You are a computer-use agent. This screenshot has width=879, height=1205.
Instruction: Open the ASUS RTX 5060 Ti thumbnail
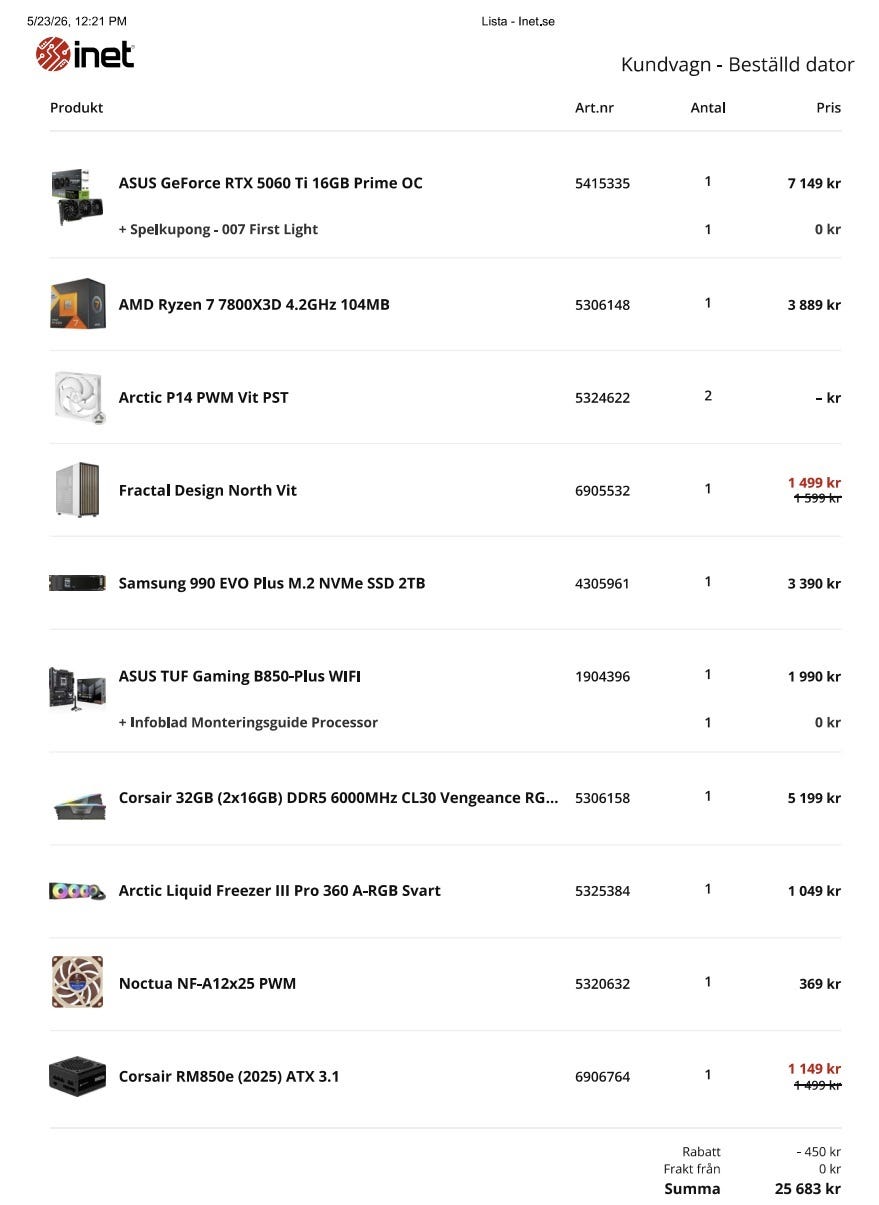[x=77, y=197]
